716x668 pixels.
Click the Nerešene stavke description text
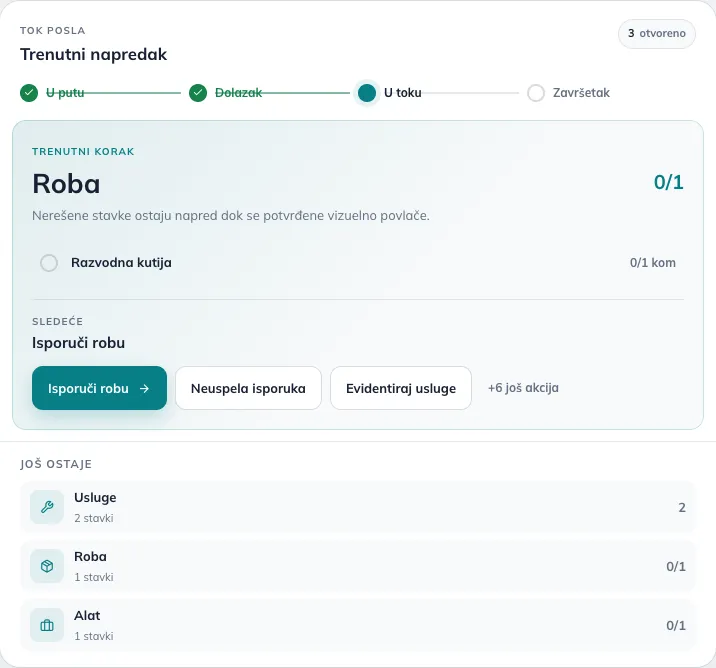pos(231,216)
